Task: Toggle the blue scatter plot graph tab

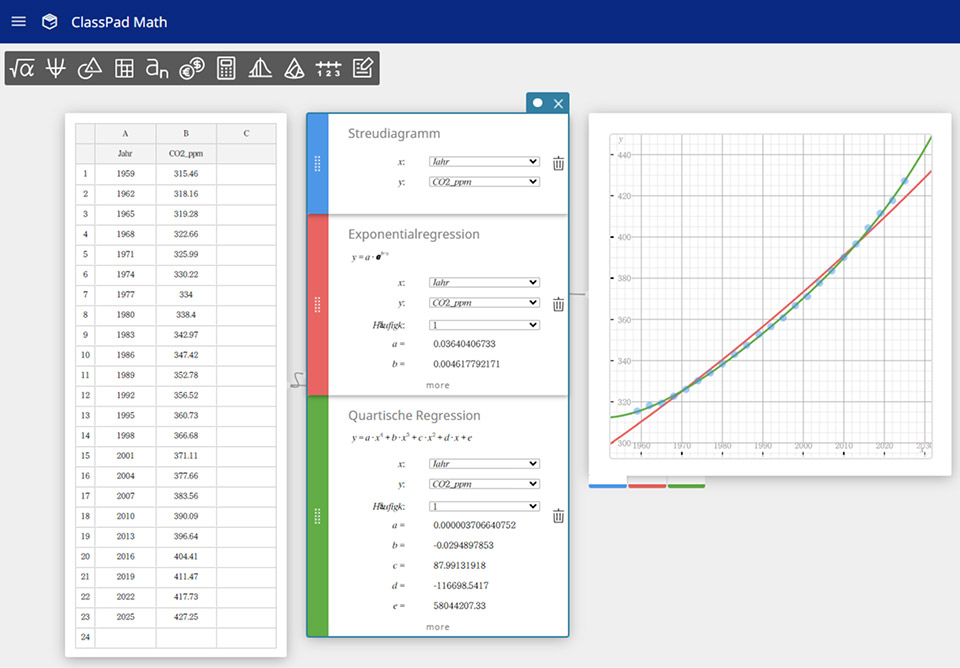Action: coord(608,486)
